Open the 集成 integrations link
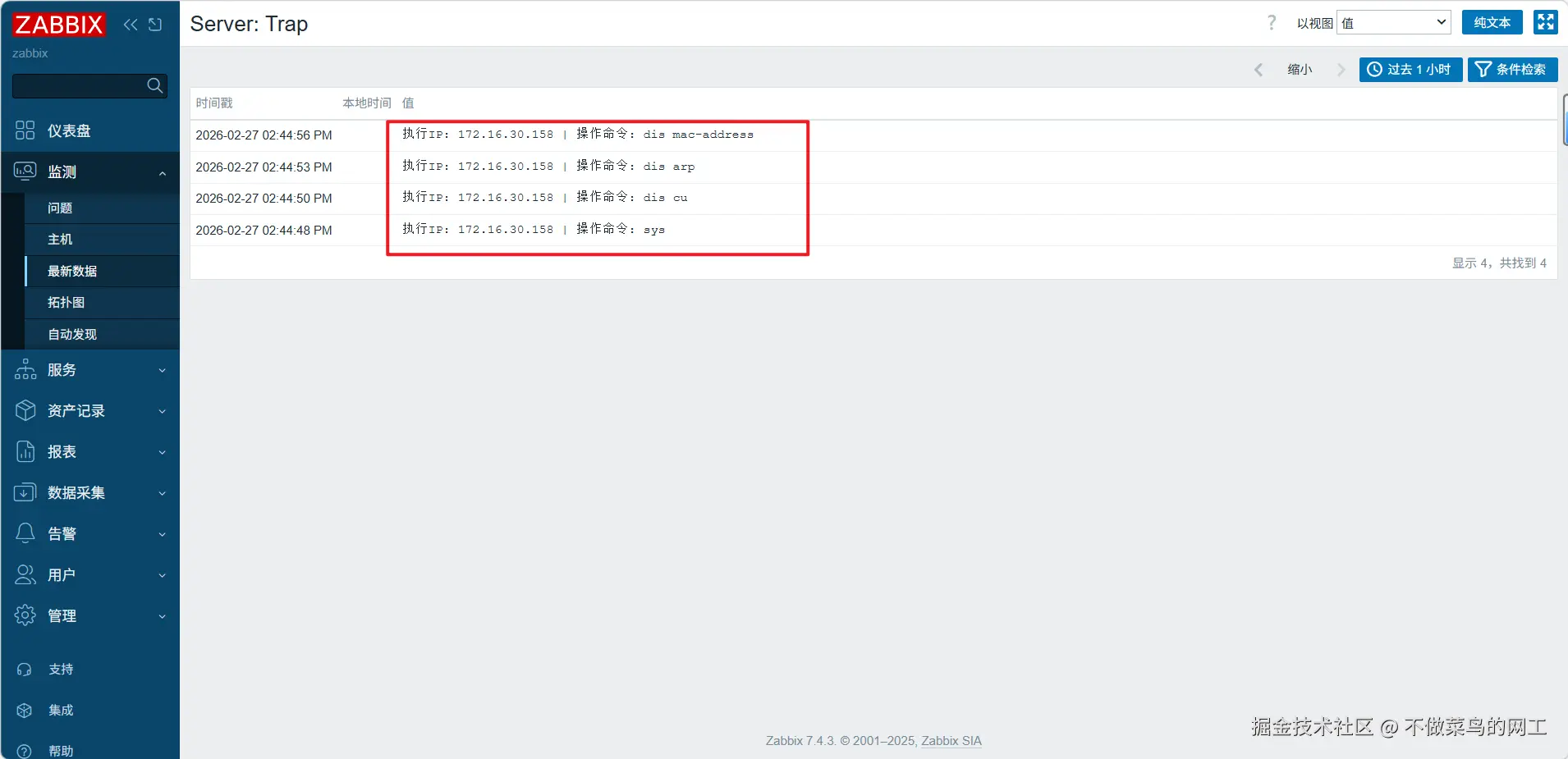 pos(61,711)
